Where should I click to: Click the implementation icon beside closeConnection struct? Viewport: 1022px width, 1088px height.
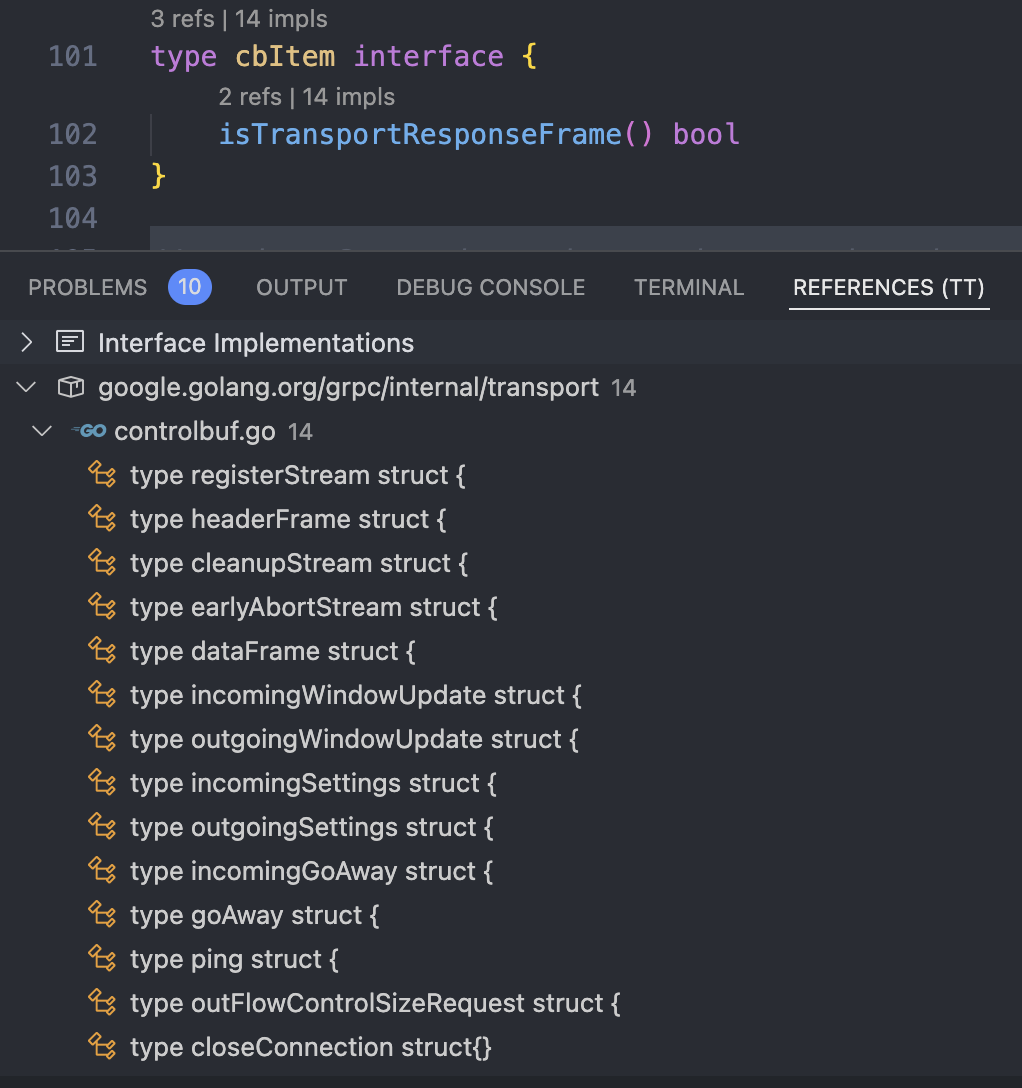pyautogui.click(x=103, y=1046)
